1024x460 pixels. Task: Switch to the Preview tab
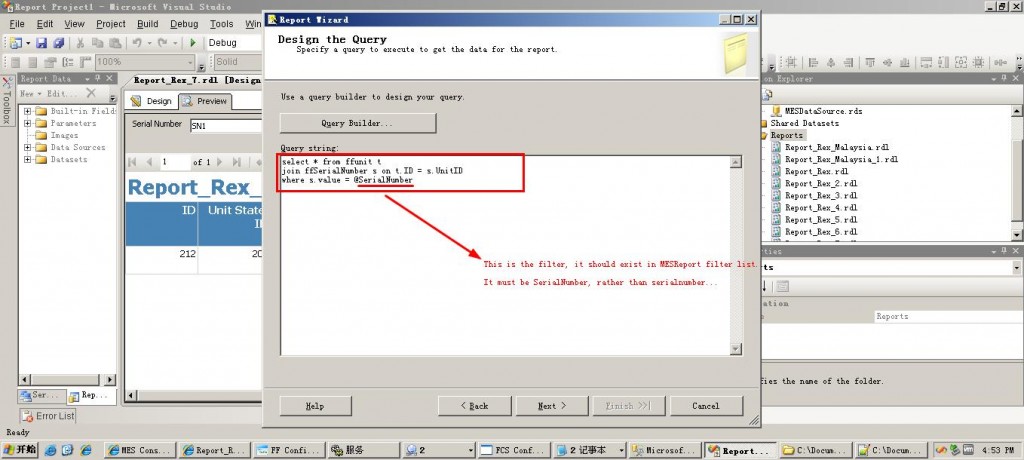[x=205, y=101]
